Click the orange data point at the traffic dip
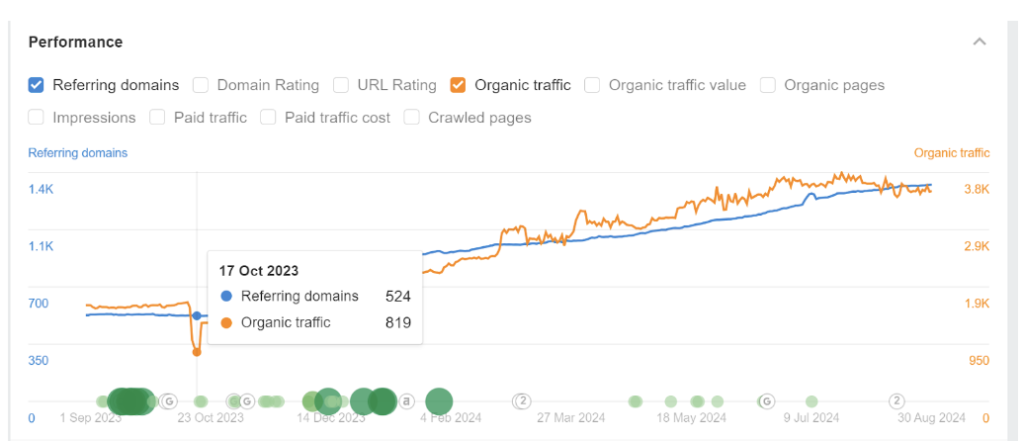This screenshot has width=1024, height=441. point(196,352)
